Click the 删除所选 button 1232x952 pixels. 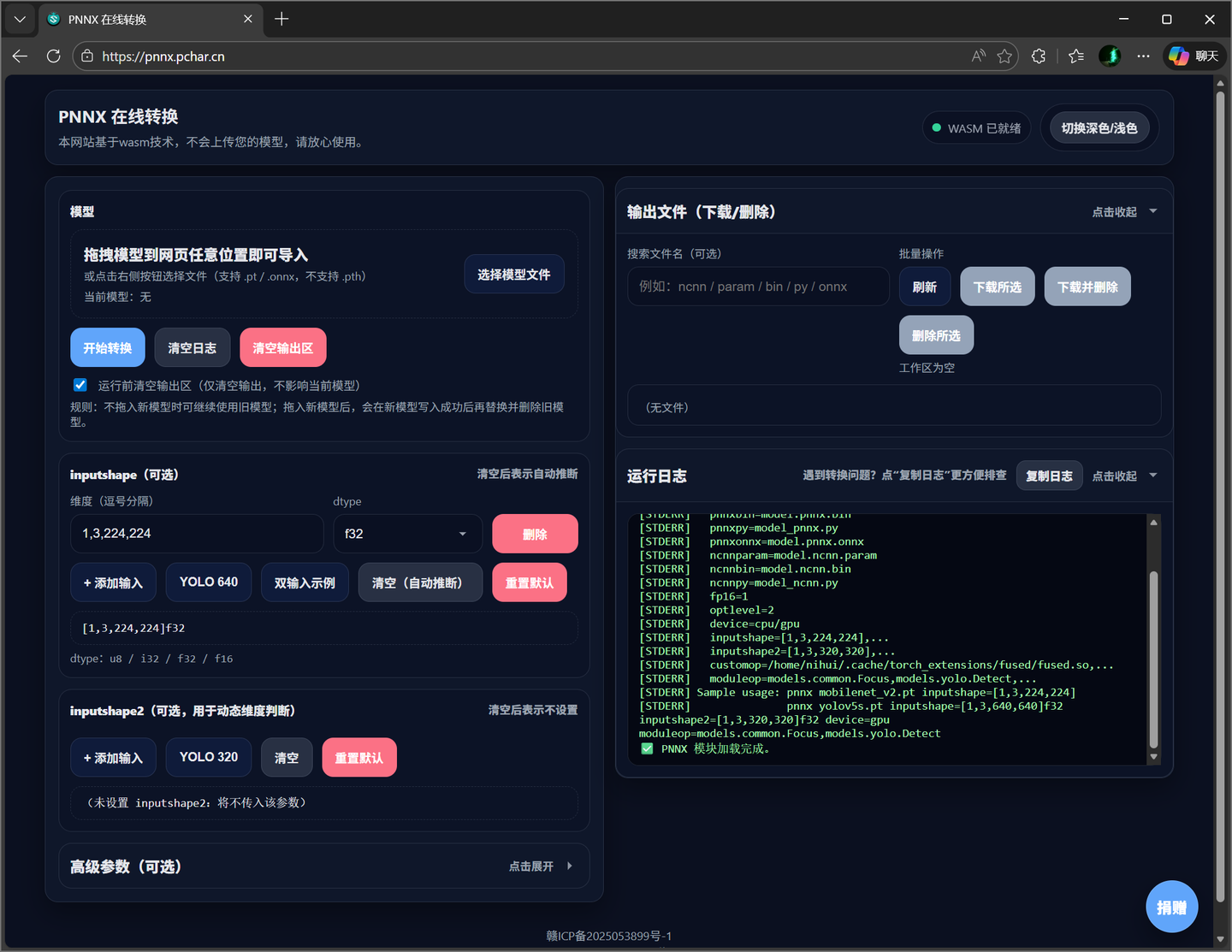(936, 335)
